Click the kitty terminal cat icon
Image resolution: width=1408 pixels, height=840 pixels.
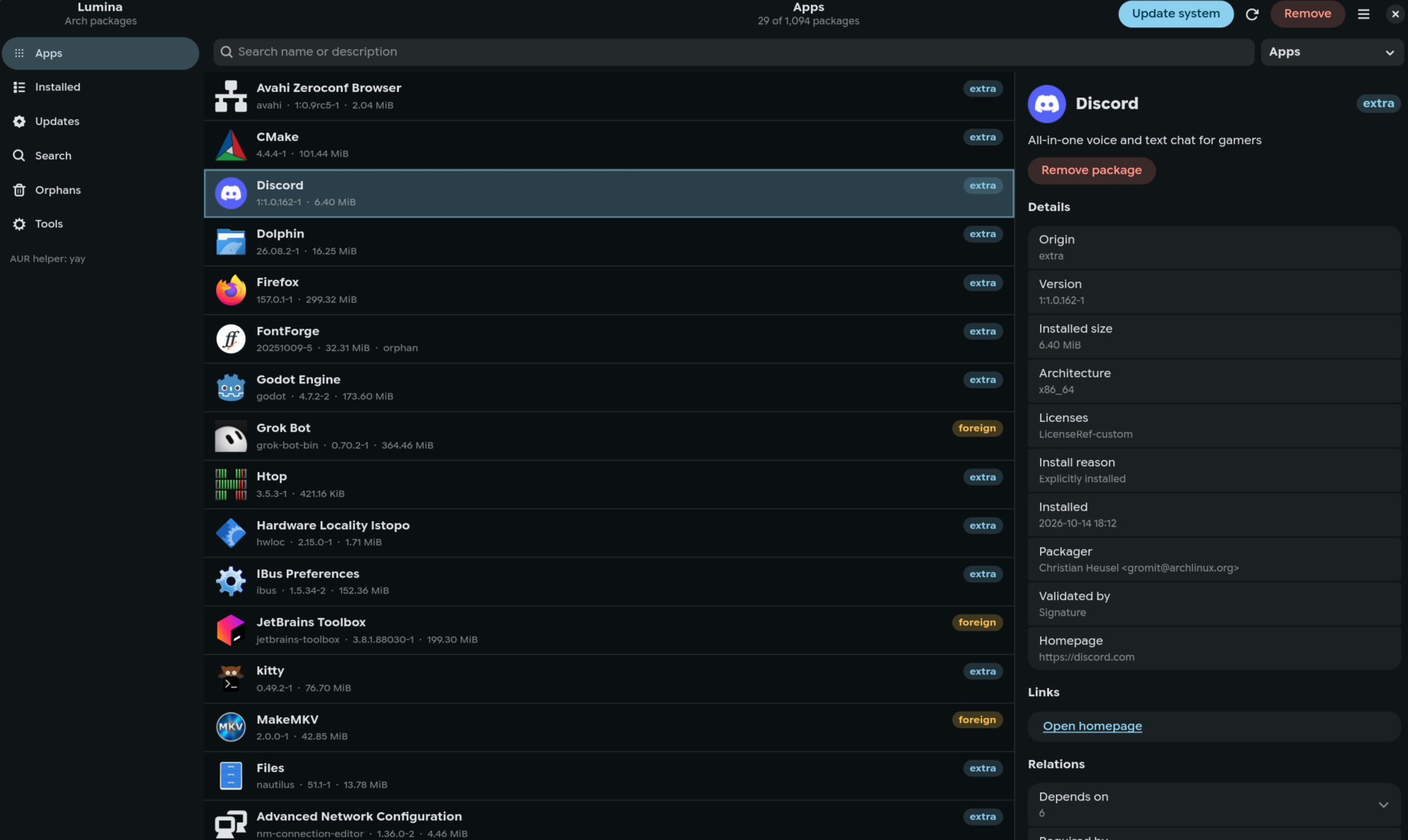pos(231,679)
